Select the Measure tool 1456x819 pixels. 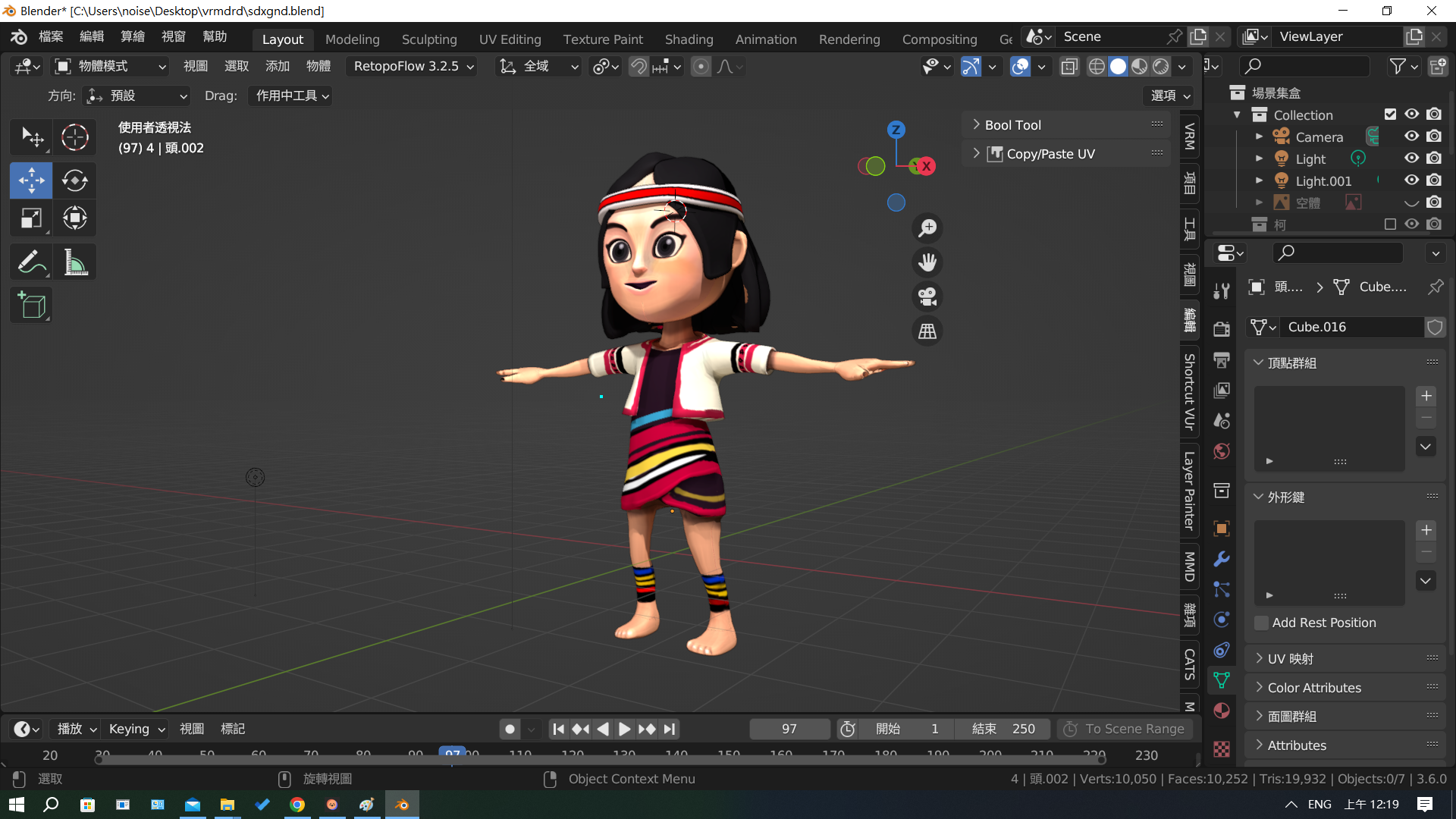coord(74,262)
